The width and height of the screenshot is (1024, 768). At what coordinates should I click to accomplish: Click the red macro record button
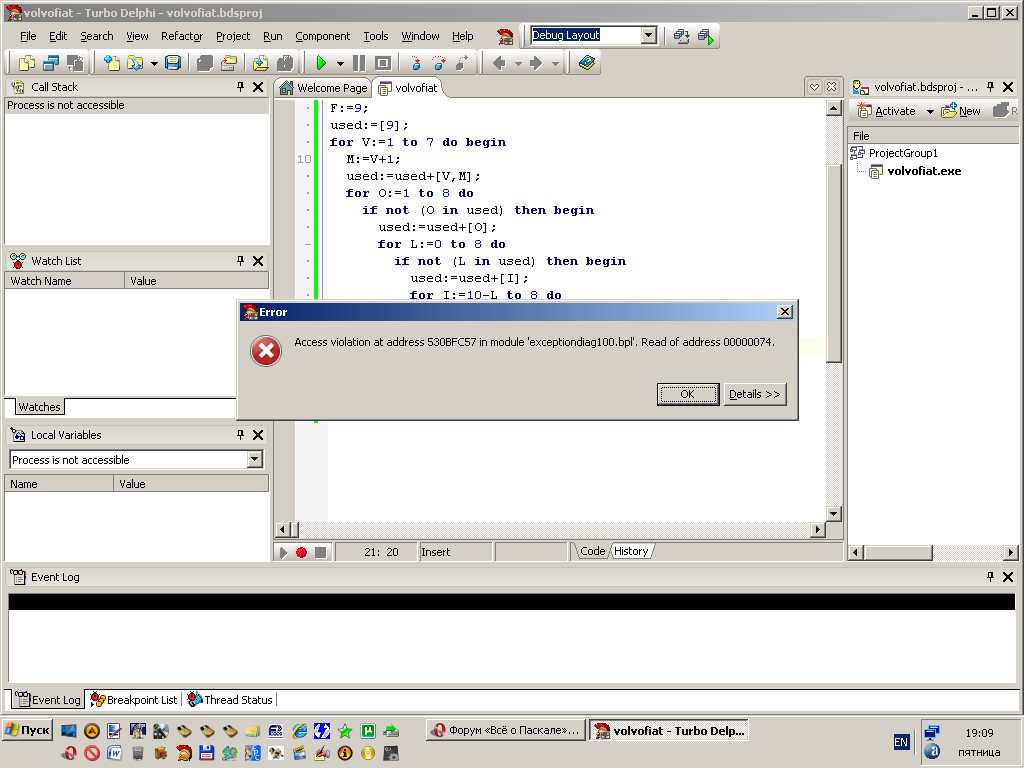click(301, 552)
